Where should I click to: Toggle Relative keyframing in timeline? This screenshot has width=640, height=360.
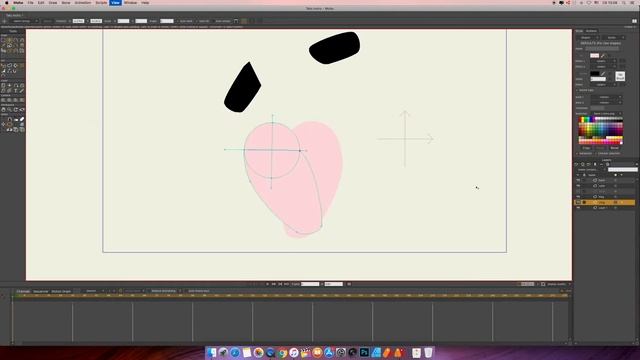(x=163, y=291)
